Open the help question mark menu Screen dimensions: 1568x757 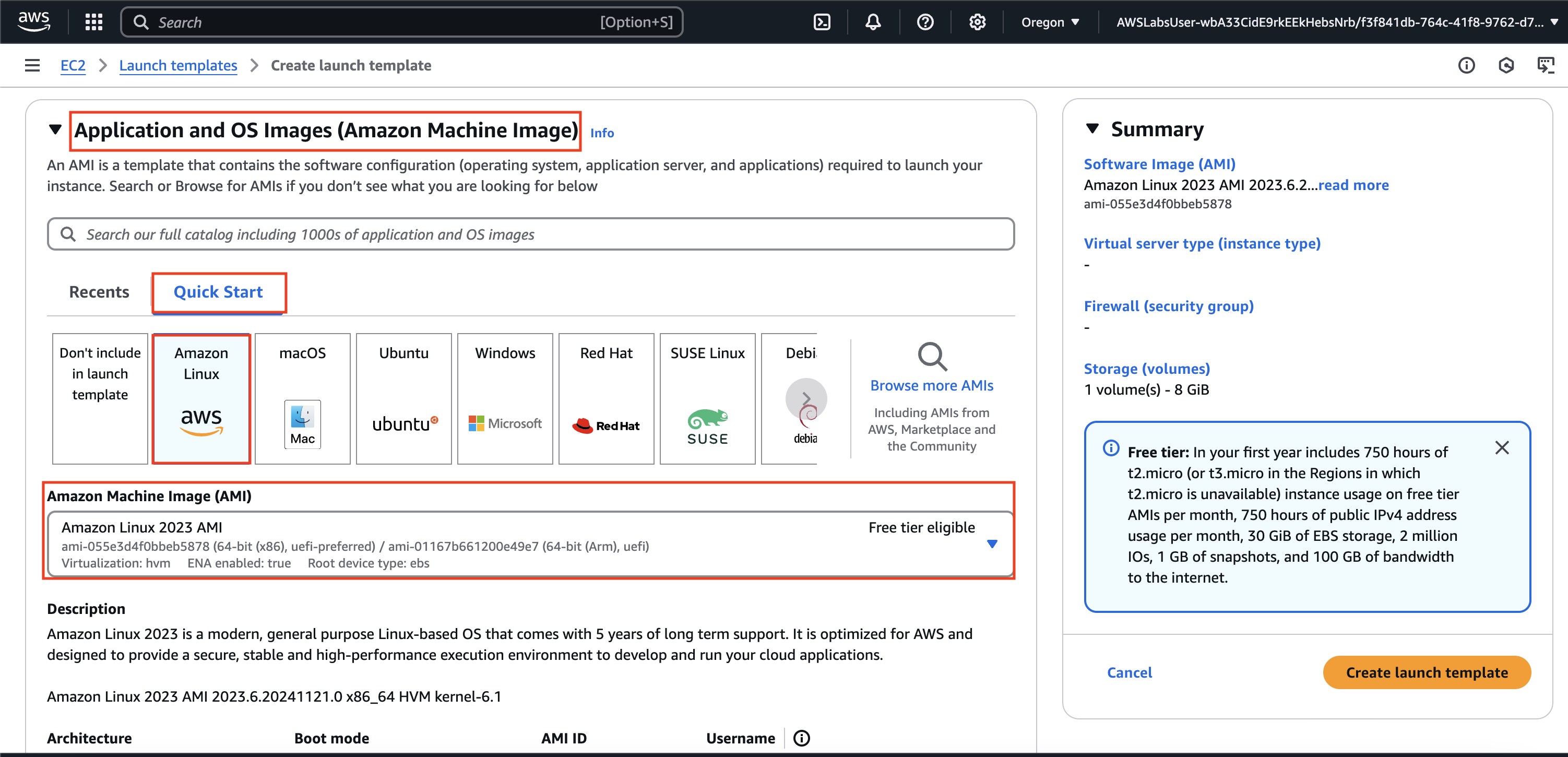pos(925,22)
